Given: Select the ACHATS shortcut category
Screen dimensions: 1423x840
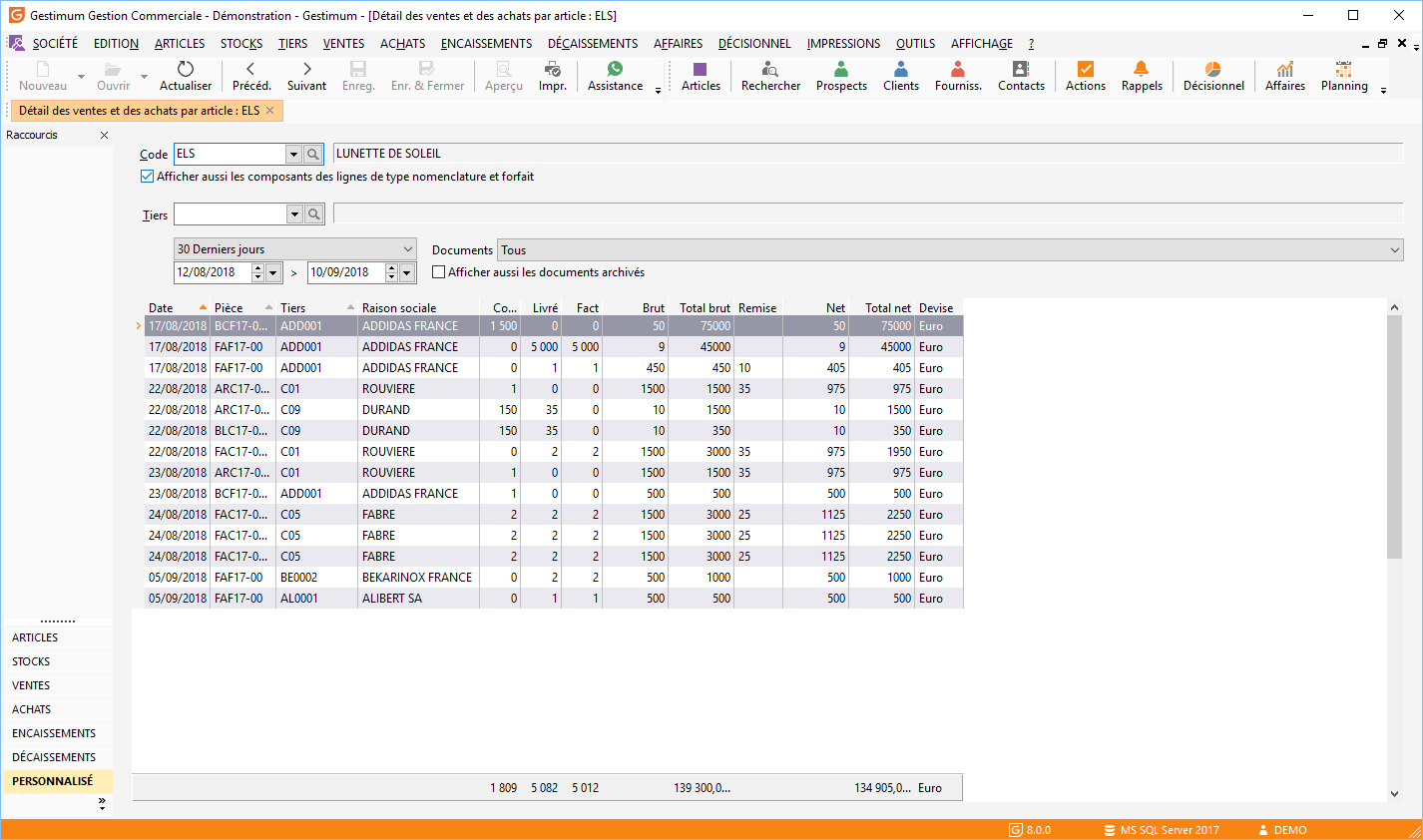Looking at the screenshot, I should click(58, 709).
